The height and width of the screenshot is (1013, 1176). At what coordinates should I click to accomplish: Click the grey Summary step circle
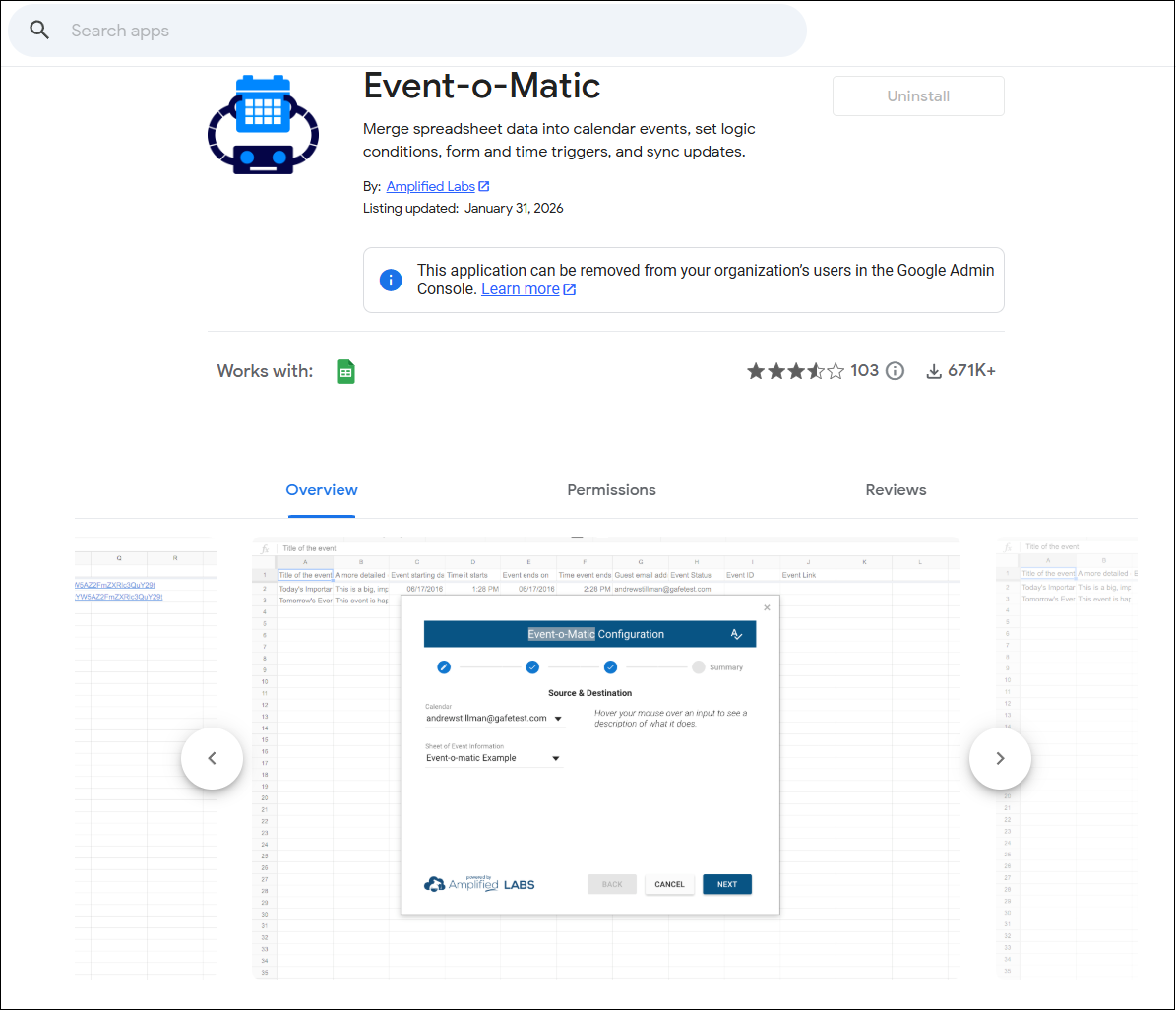[699, 667]
